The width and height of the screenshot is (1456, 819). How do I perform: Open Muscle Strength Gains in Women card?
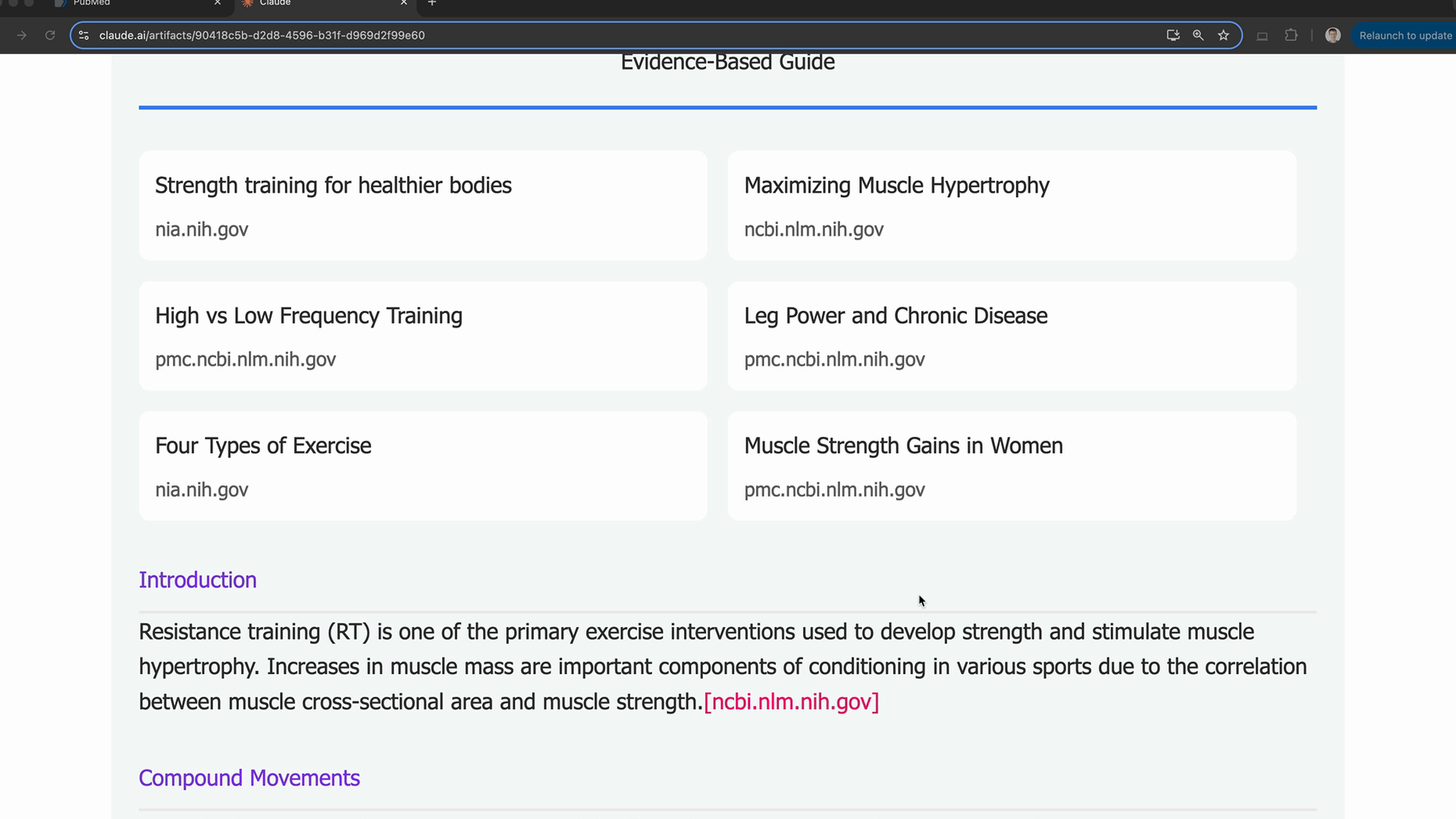[x=1012, y=466]
